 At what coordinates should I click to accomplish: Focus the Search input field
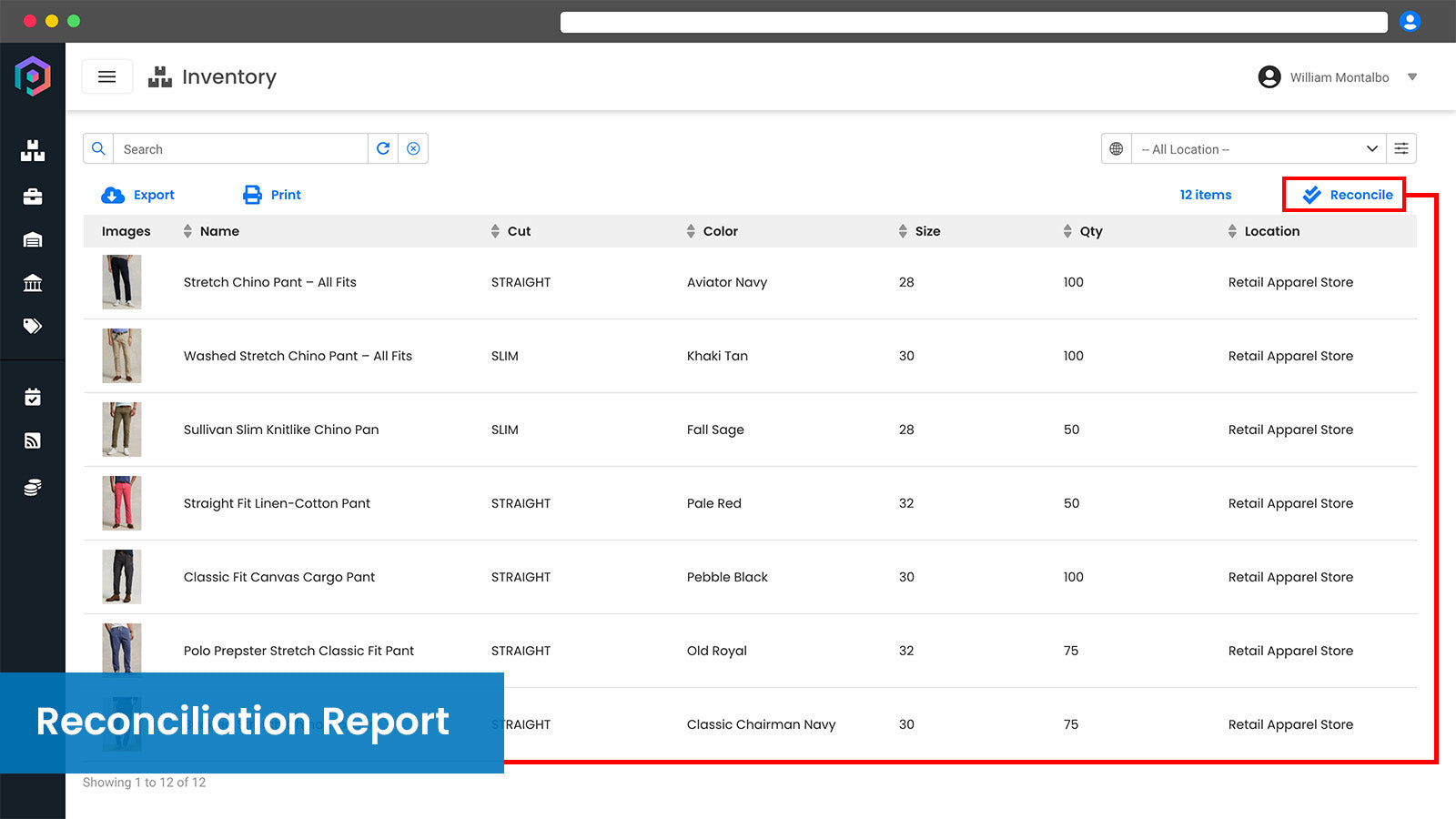click(x=240, y=149)
